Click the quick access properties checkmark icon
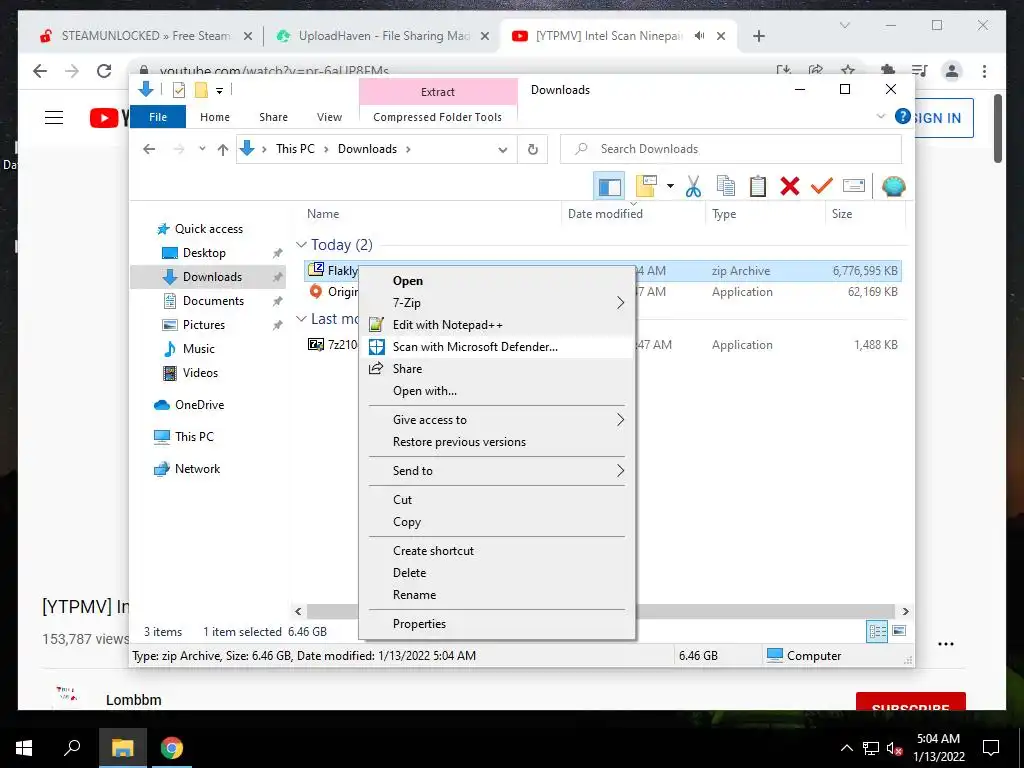The image size is (1024, 768). click(x=178, y=91)
